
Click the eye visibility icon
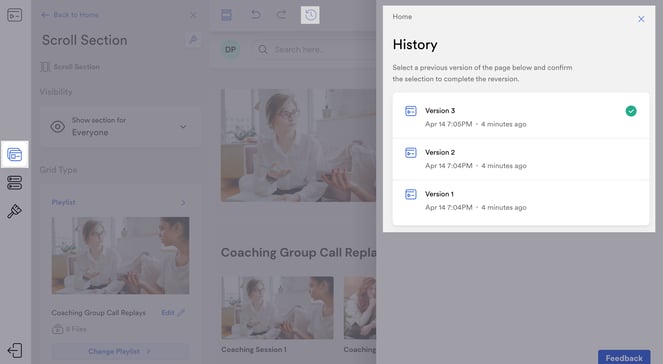58,126
